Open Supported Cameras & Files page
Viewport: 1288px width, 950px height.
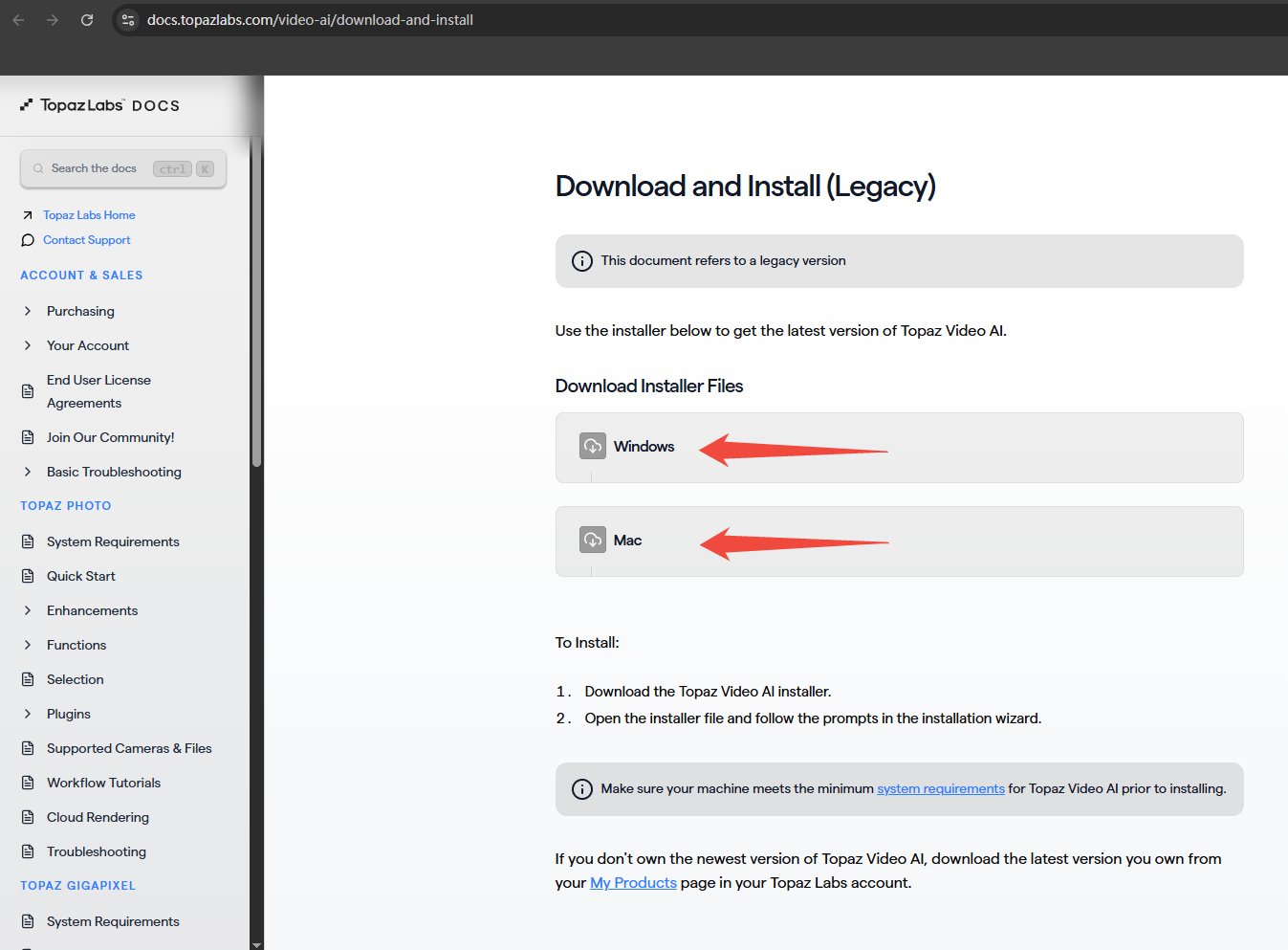click(x=129, y=748)
